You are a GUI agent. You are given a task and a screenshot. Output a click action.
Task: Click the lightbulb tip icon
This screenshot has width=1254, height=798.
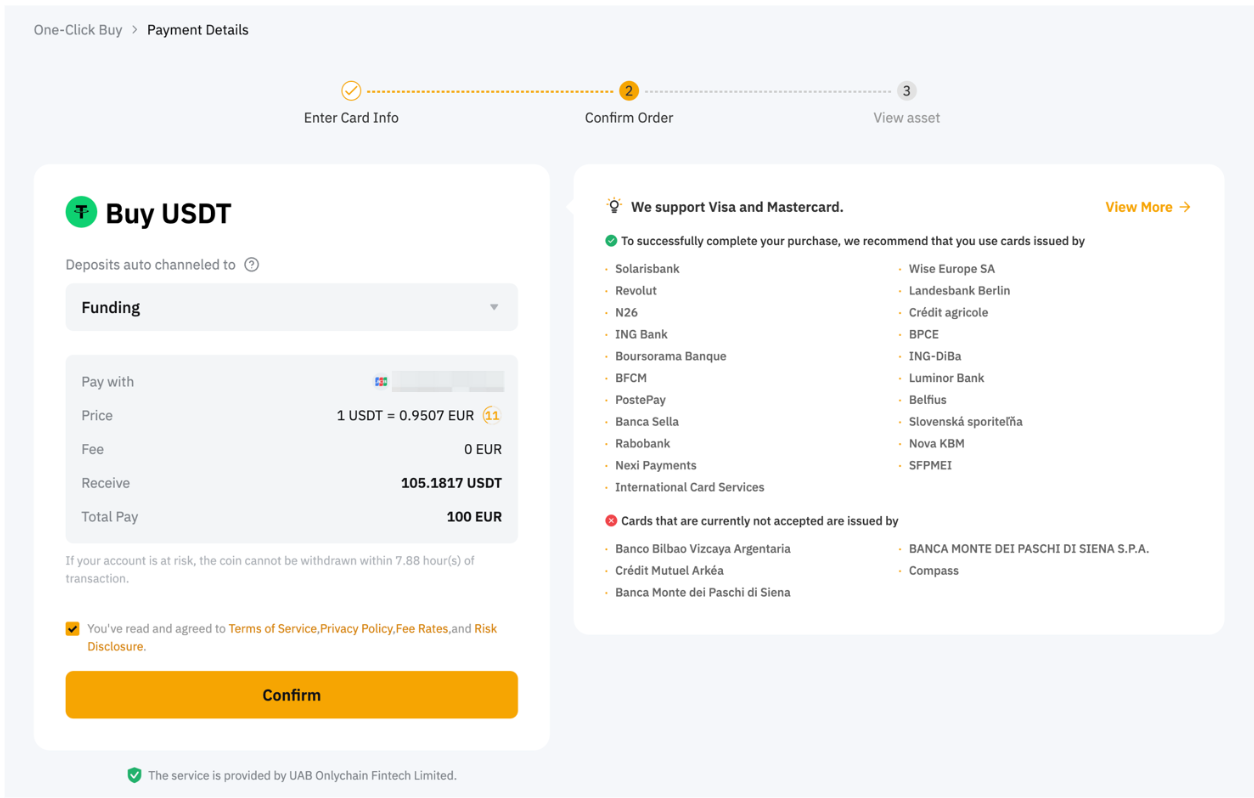(x=614, y=206)
